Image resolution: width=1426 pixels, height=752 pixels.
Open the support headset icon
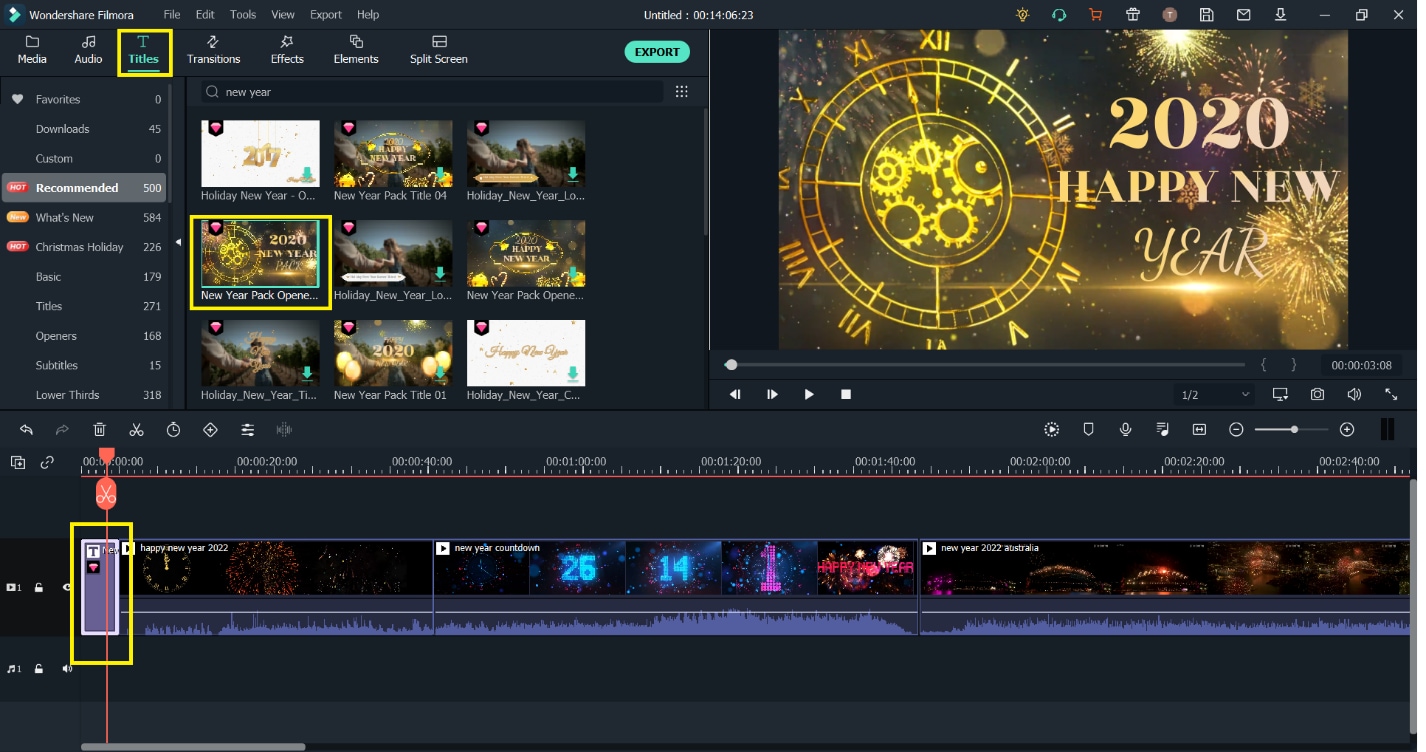tap(1058, 15)
